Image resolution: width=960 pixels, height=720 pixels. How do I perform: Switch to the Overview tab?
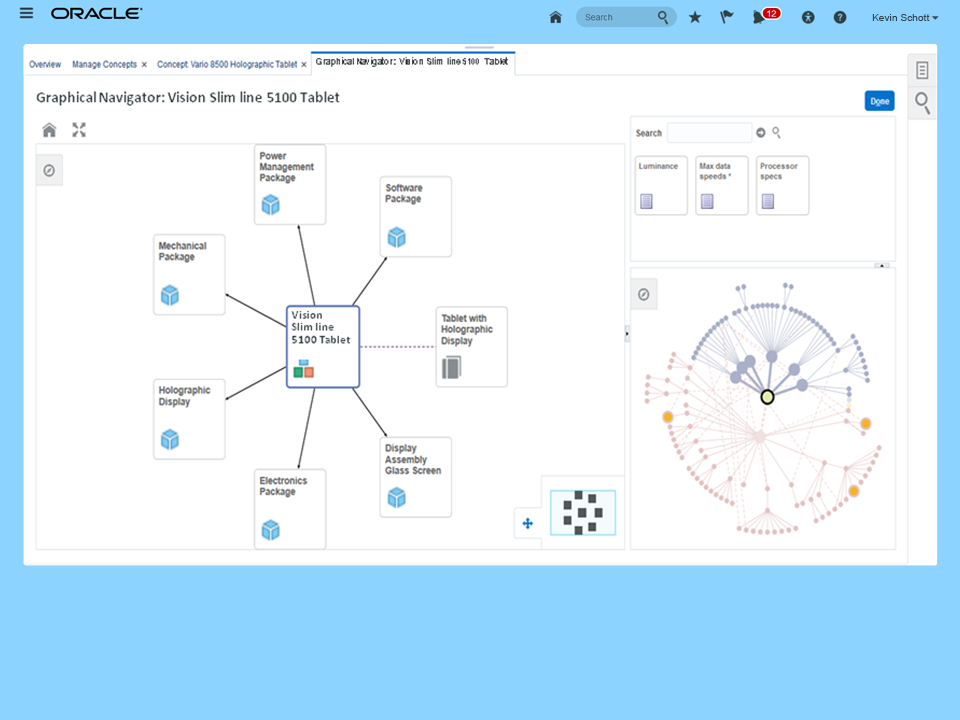[x=45, y=64]
